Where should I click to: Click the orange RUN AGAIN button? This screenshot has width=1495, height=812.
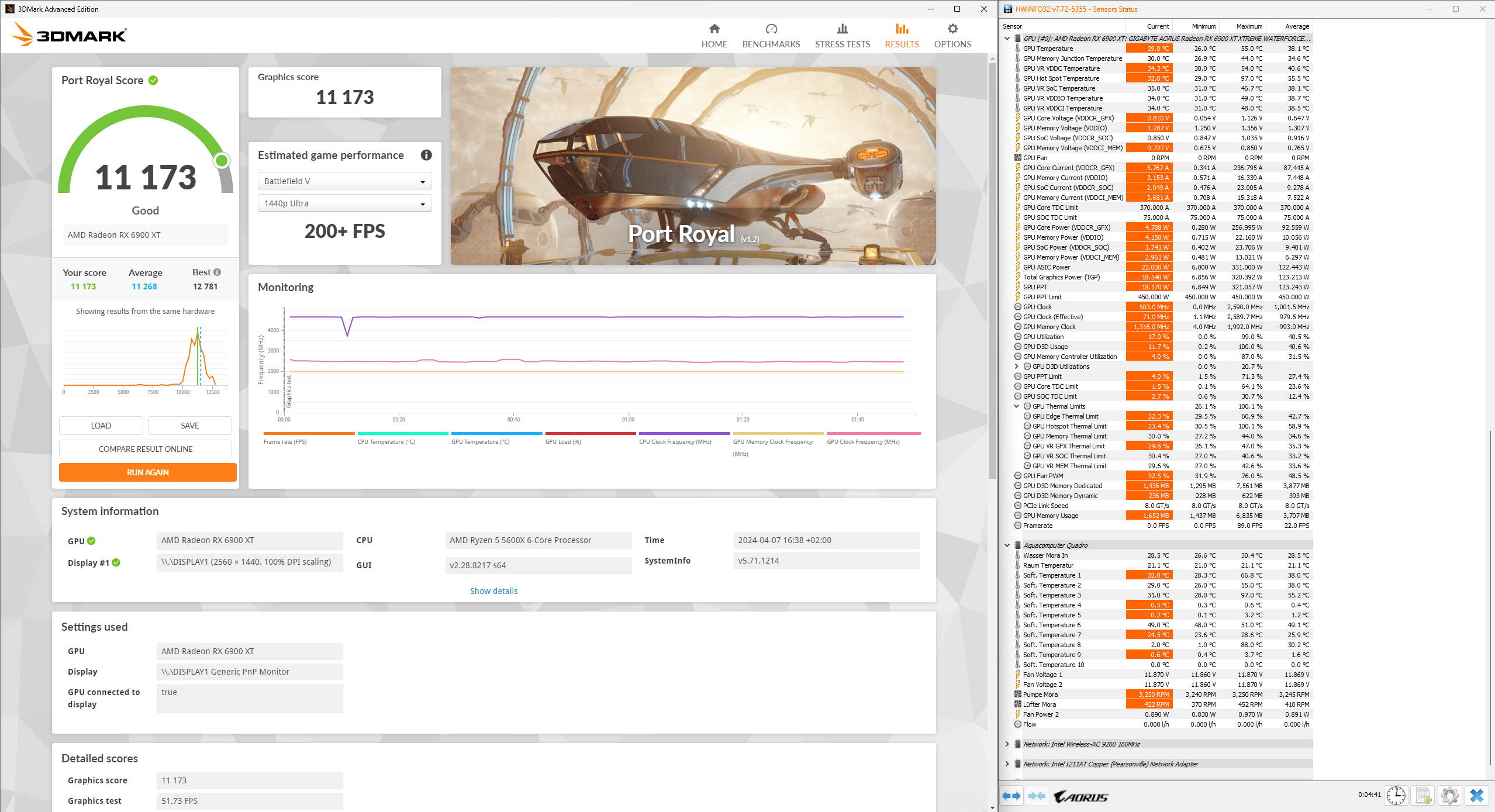point(147,472)
